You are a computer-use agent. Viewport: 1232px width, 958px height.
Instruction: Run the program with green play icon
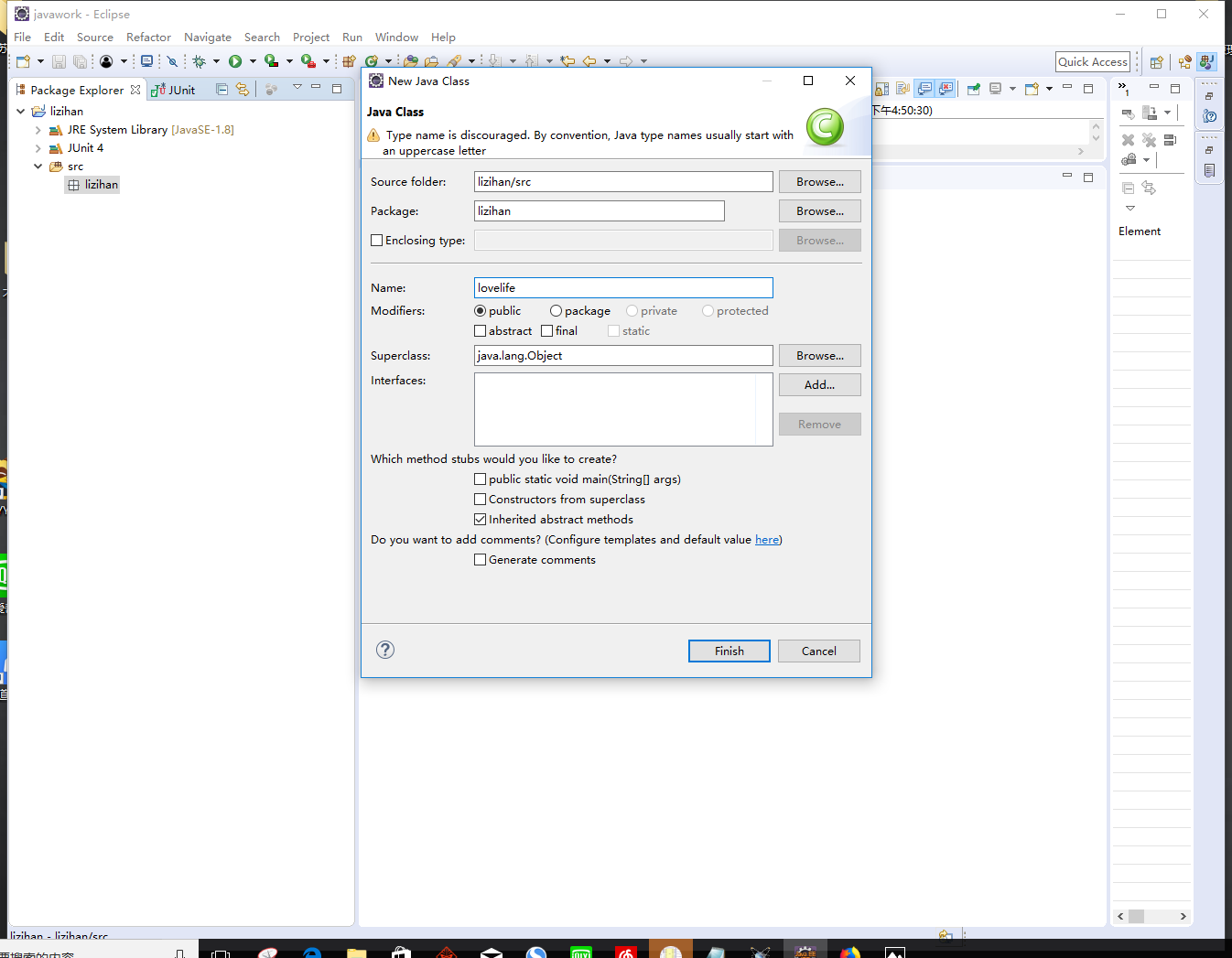pyautogui.click(x=235, y=61)
